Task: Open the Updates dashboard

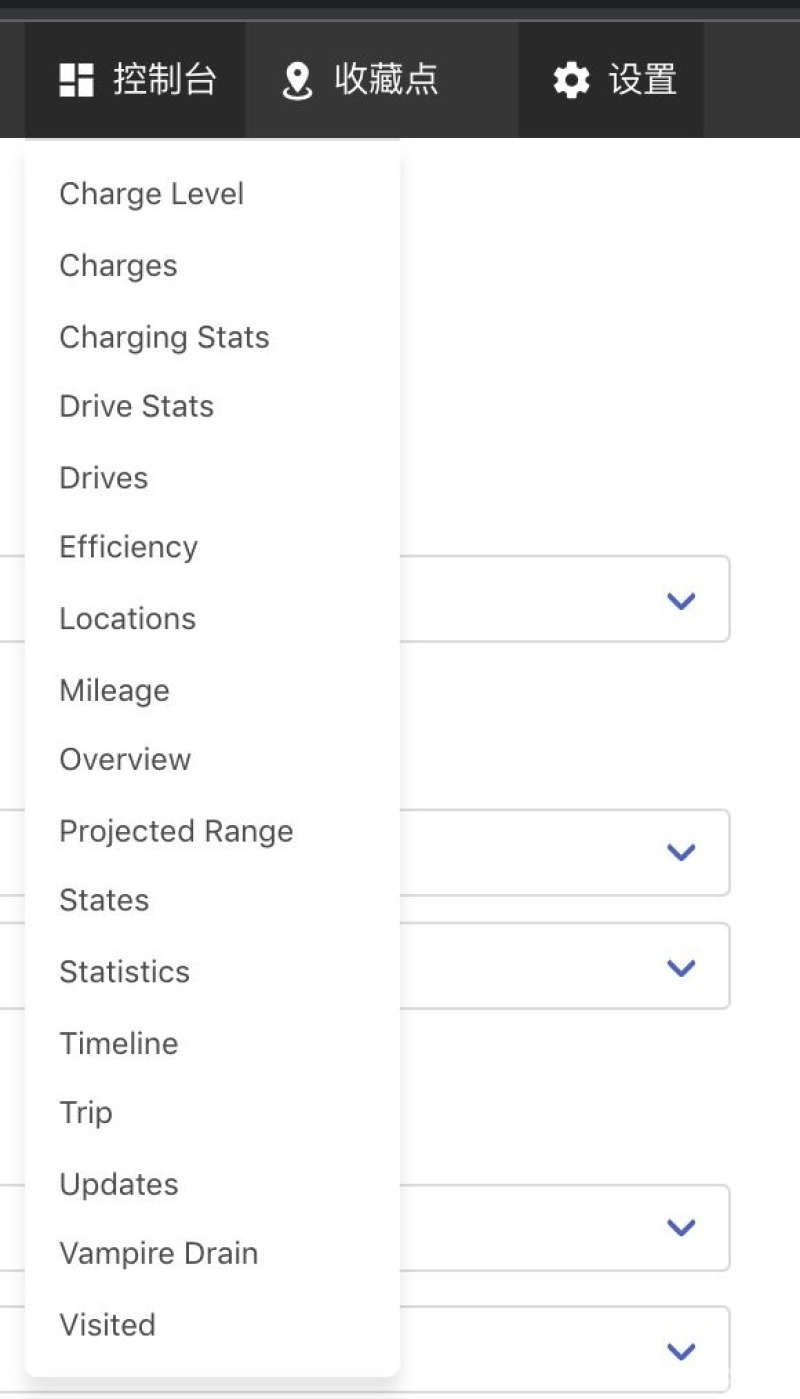Action: tap(118, 1184)
